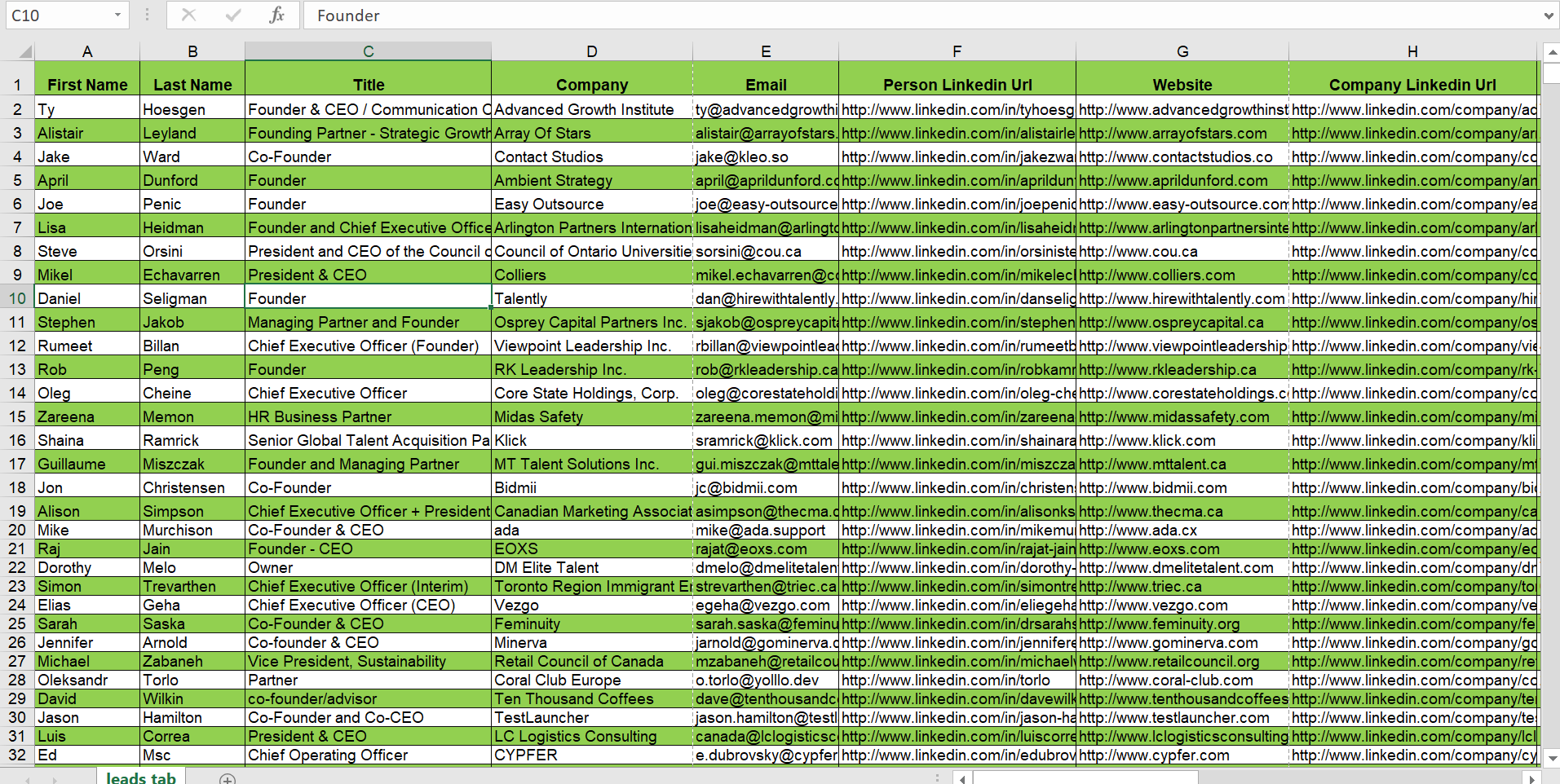Click the Cancel (X) icon in formula bar
Image resolution: width=1560 pixels, height=784 pixels.
[x=188, y=15]
